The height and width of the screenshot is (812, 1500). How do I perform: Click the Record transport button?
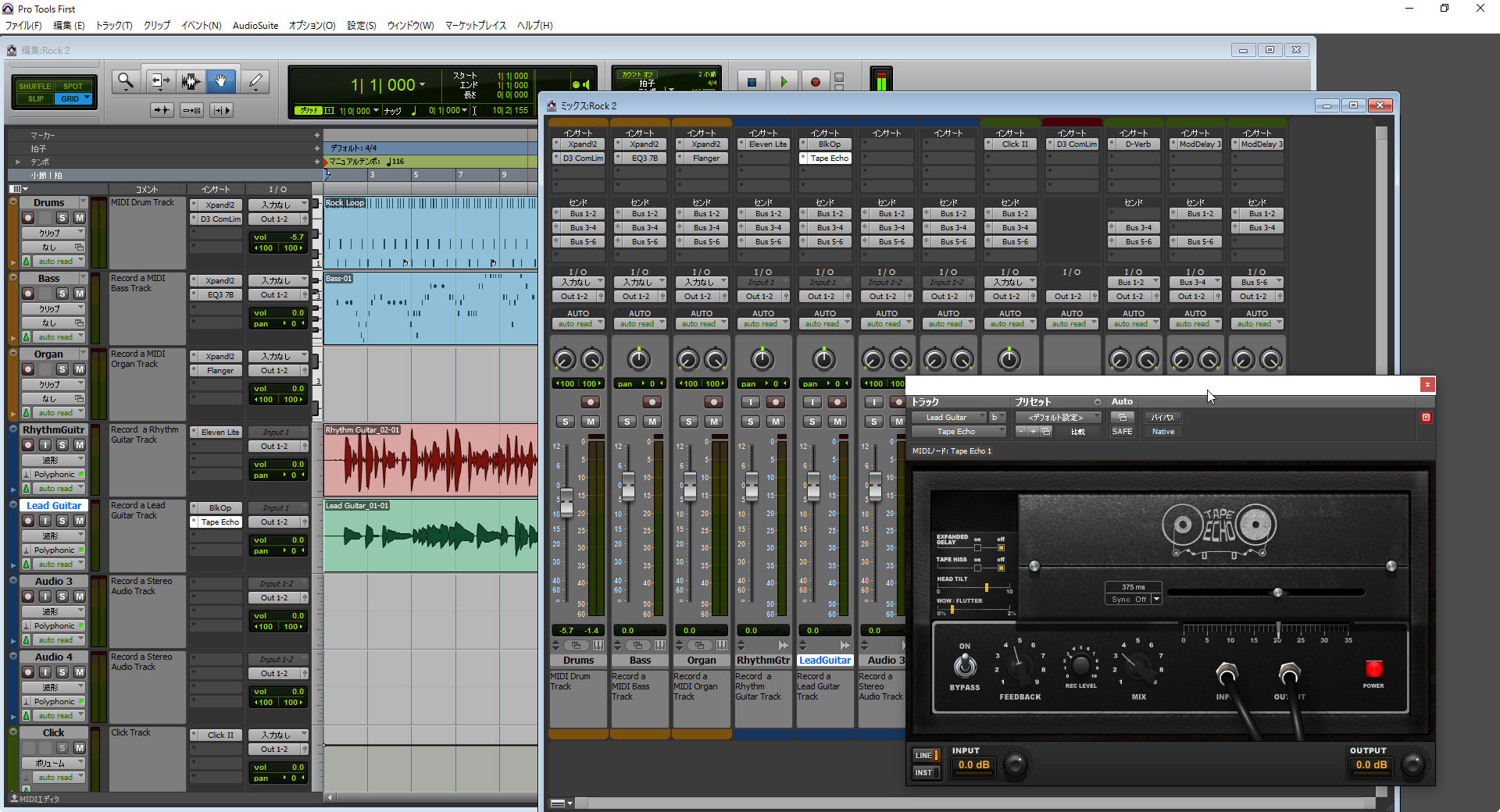pos(815,81)
